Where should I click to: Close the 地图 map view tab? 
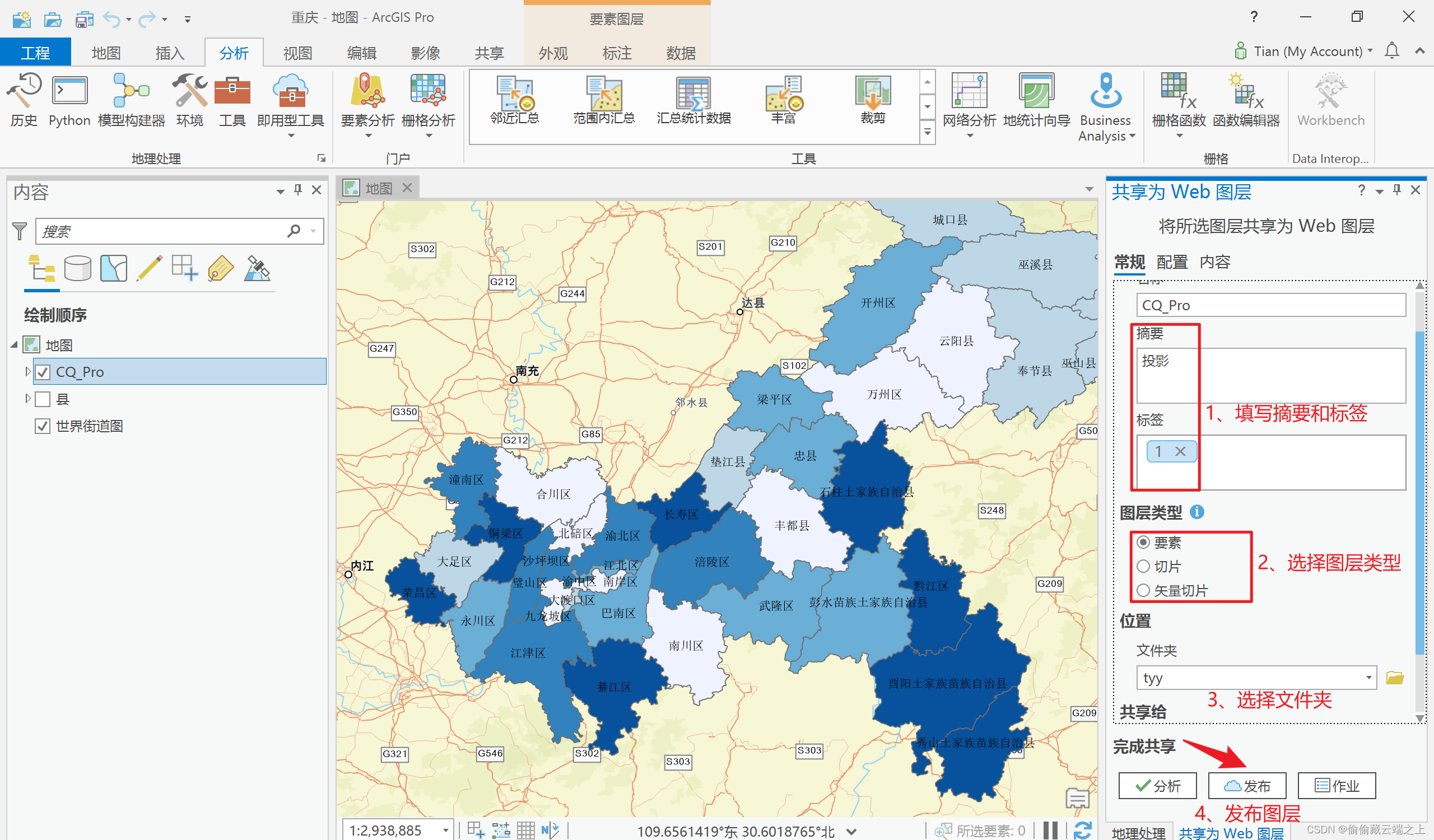pyautogui.click(x=407, y=188)
